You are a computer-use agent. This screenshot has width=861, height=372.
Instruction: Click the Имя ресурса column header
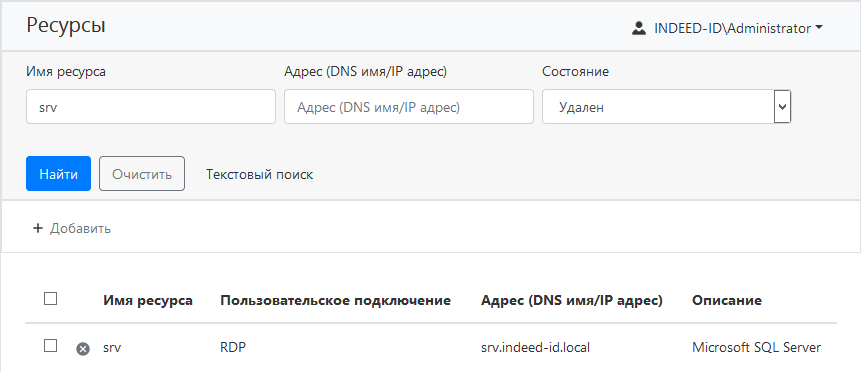pos(148,301)
